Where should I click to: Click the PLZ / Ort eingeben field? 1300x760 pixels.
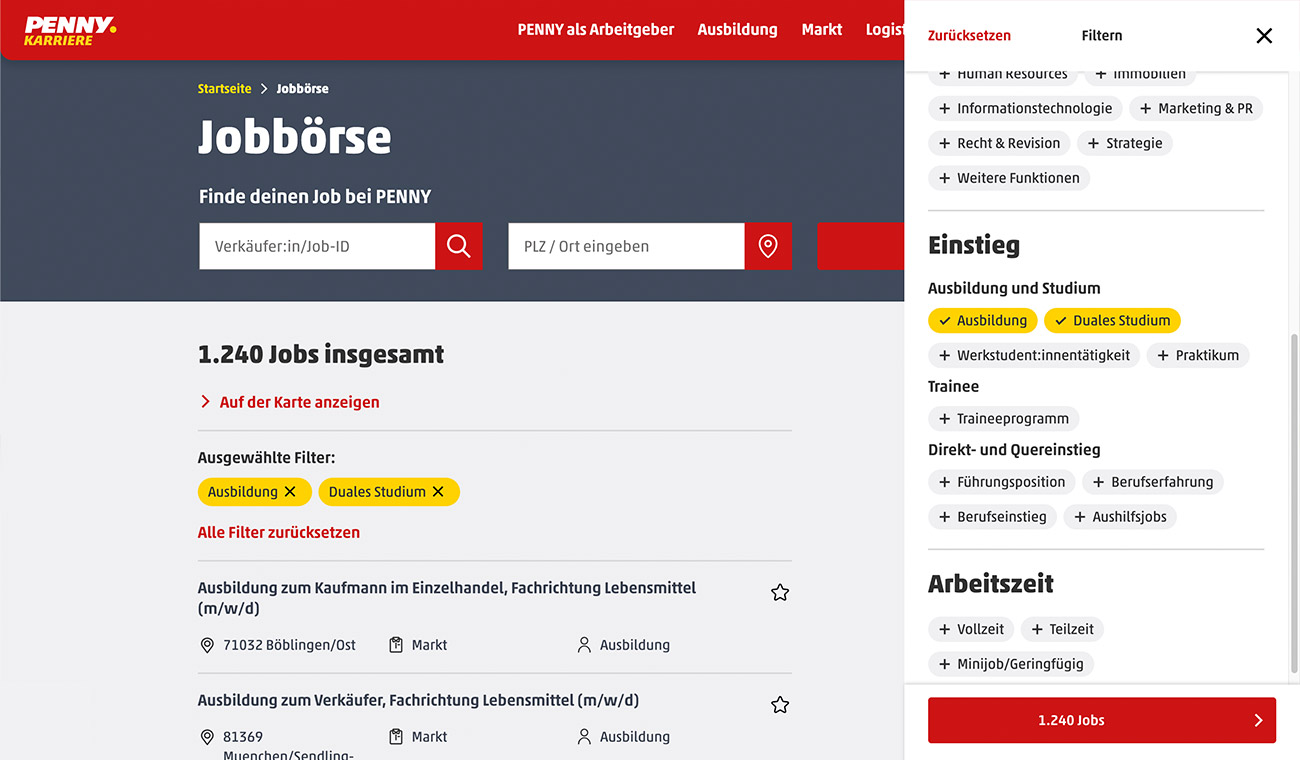626,246
